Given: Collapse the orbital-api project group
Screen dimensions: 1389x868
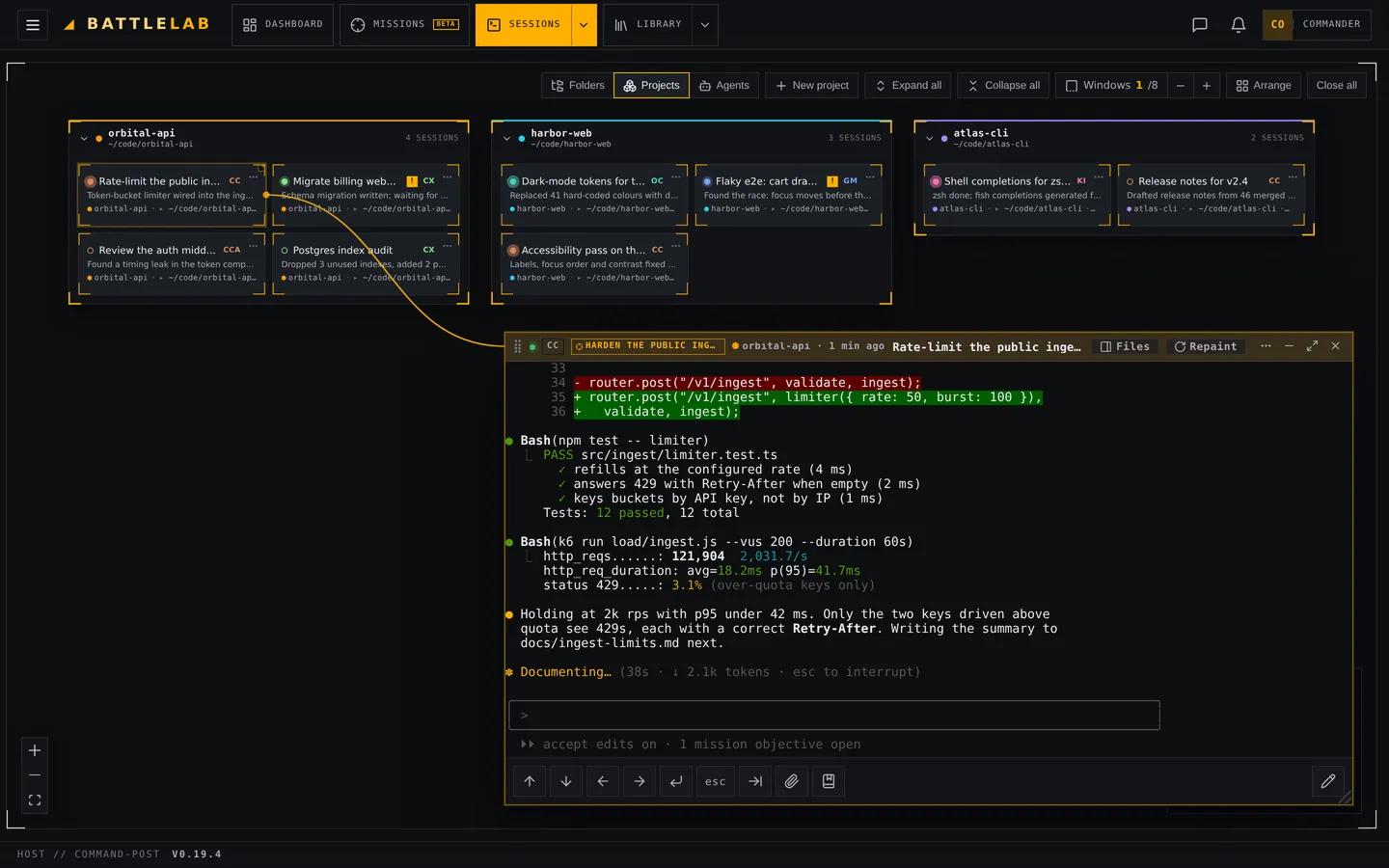Looking at the screenshot, I should click(x=84, y=139).
